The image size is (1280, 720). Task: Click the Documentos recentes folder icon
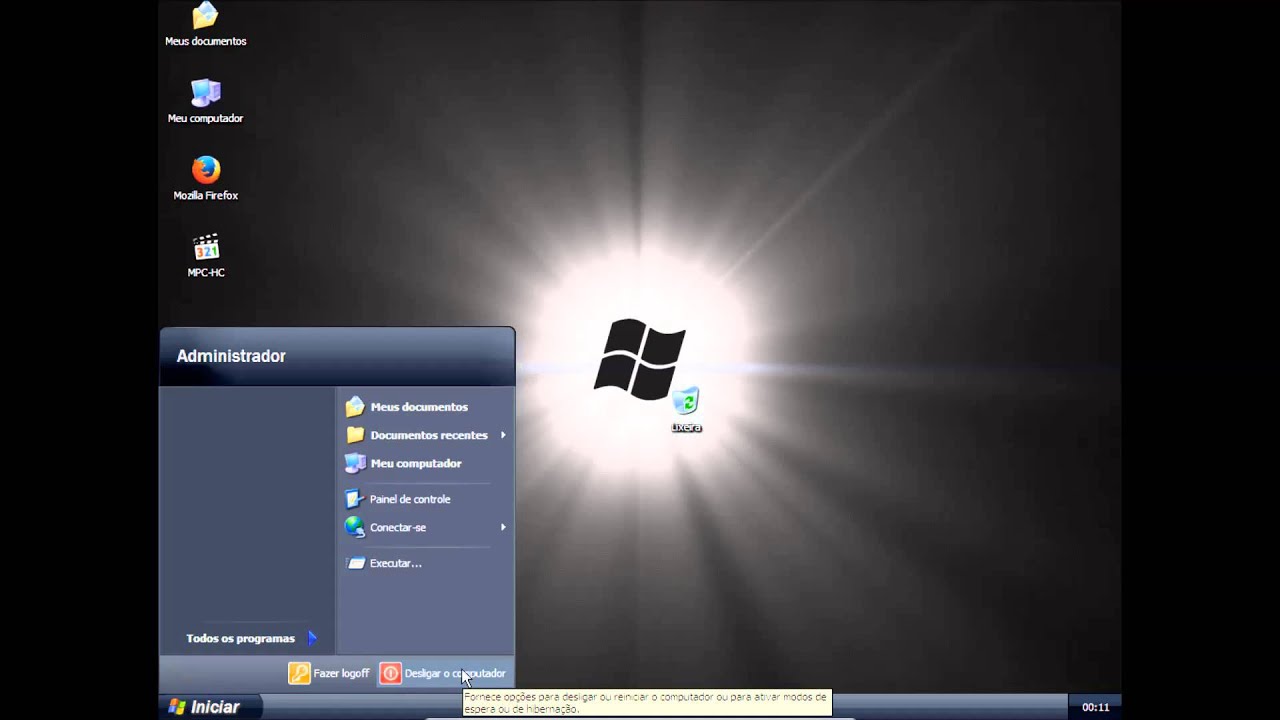click(x=355, y=435)
